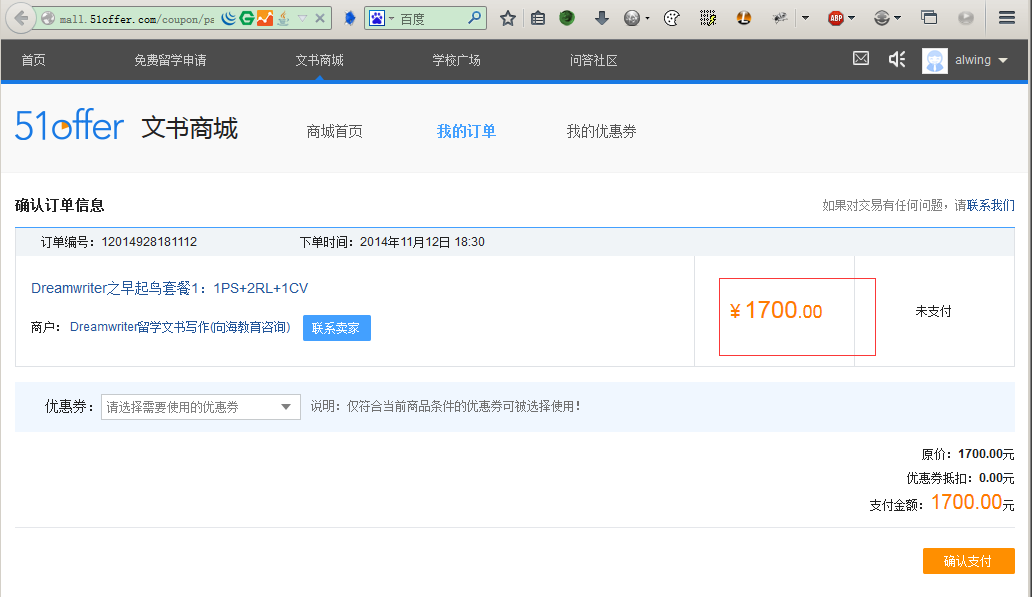Screen dimensions: 1032x597
Task: Focus the Baidu search input field
Action: pos(431,18)
